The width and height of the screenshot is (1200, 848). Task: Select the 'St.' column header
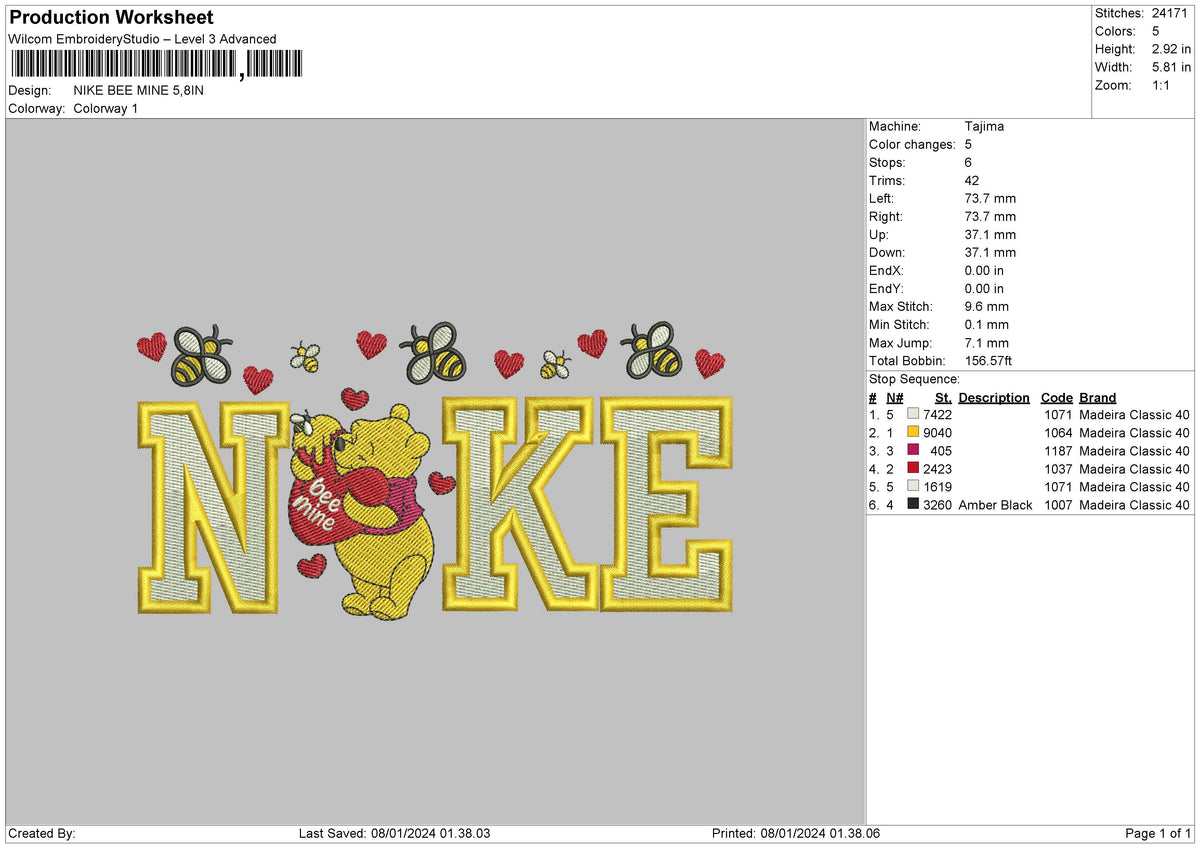pyautogui.click(x=943, y=398)
